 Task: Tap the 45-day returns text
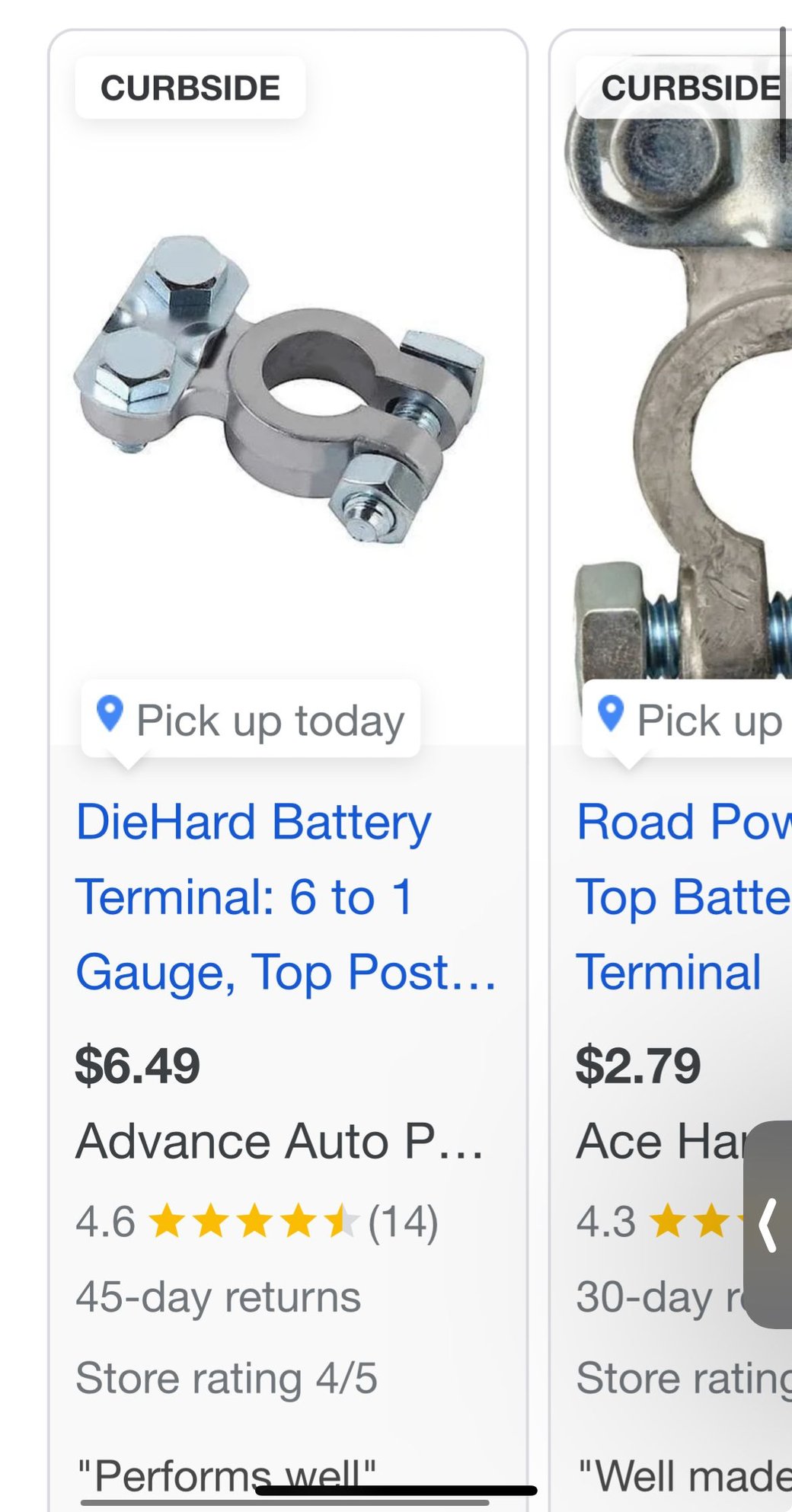point(218,1298)
